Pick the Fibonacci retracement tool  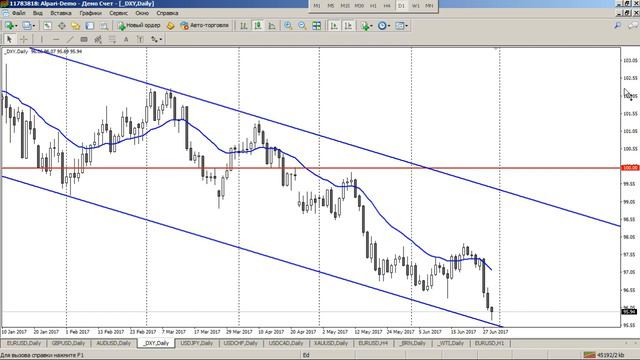(x=112, y=39)
